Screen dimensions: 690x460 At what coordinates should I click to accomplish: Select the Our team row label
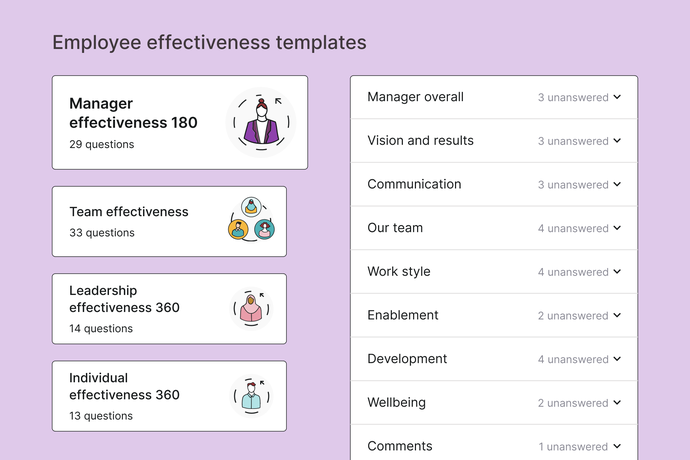(395, 228)
